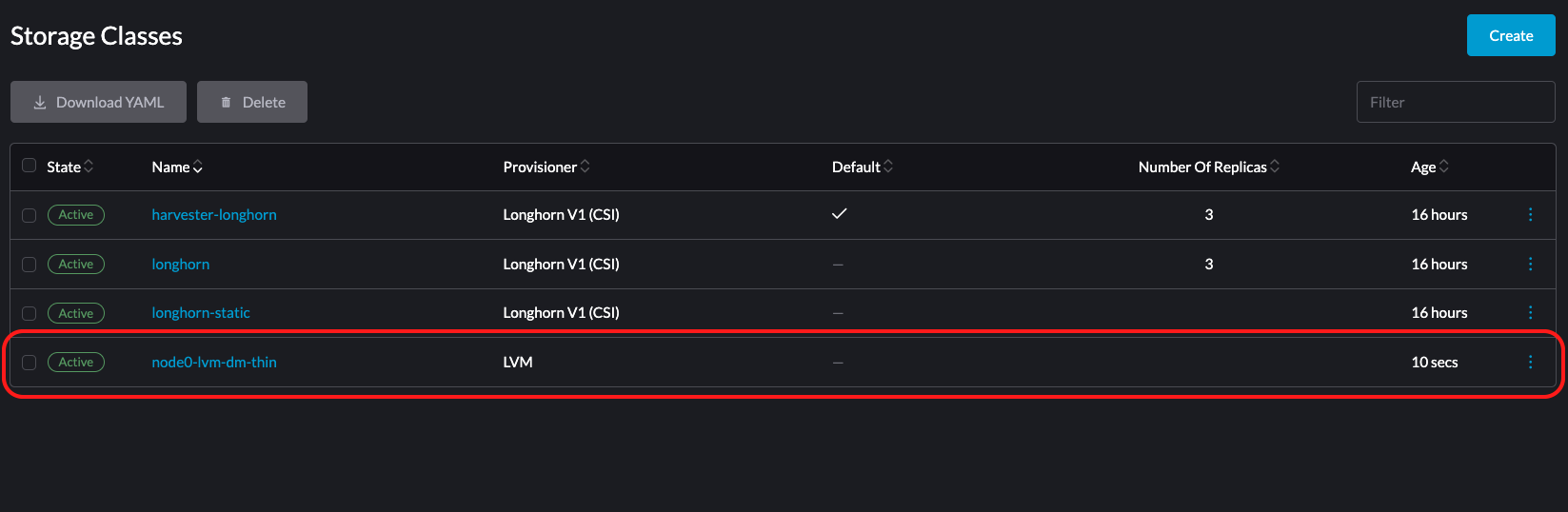Screen dimensions: 1568x512
Task: Open row actions menu for node0-lvm-dm-thin
Action: tap(1530, 363)
